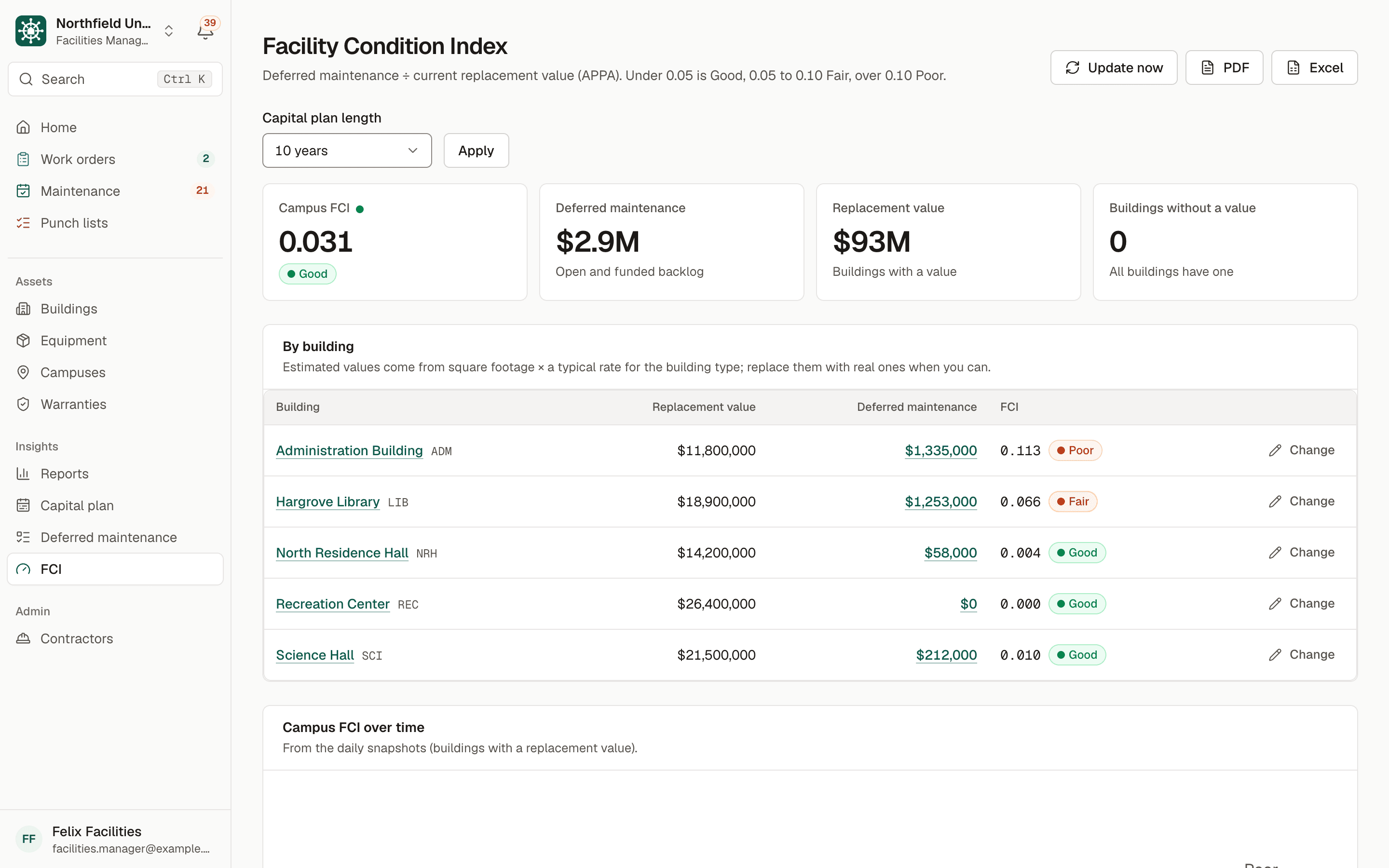1389x868 pixels.
Task: Click the Capital plan calendar icon
Action: coord(23,505)
